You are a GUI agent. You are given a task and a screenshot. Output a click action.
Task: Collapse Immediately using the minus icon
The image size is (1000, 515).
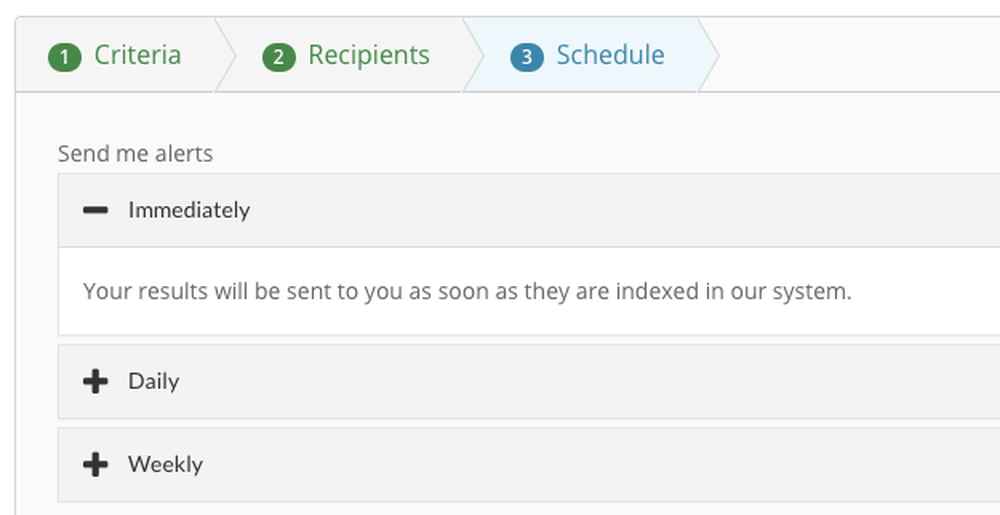(x=95, y=210)
